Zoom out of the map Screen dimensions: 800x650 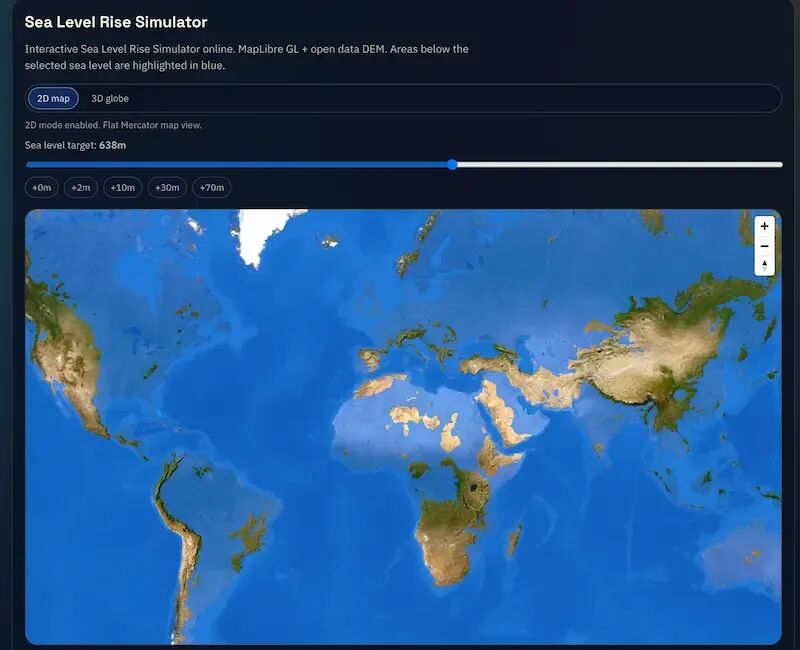coord(764,246)
